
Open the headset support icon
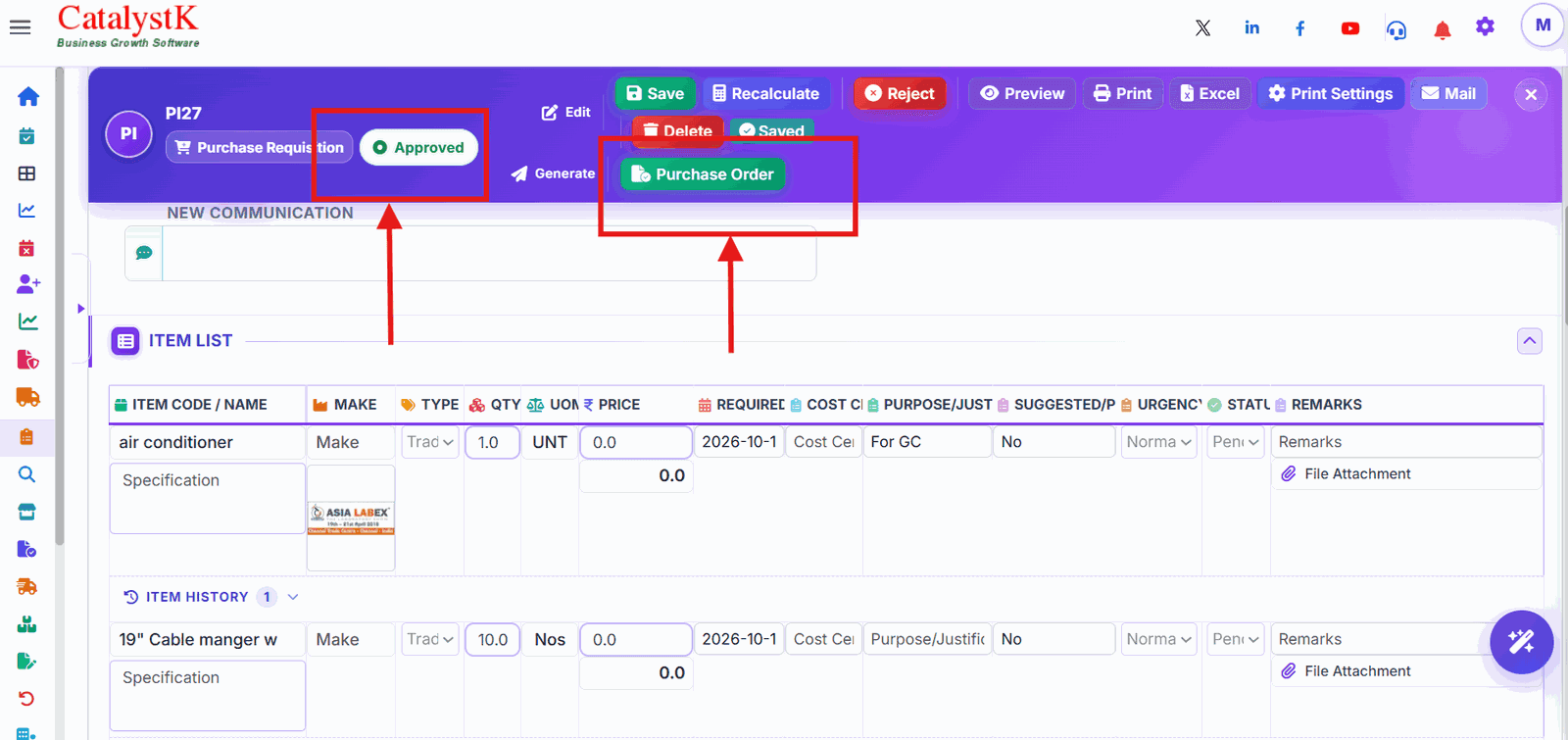(x=1396, y=29)
